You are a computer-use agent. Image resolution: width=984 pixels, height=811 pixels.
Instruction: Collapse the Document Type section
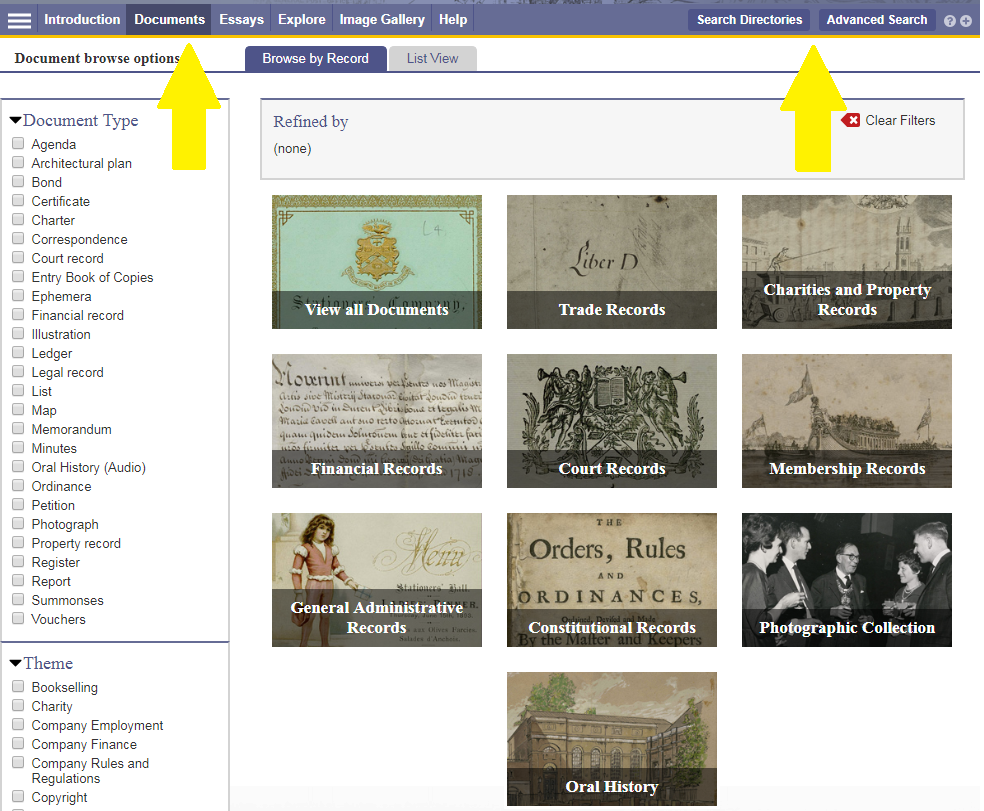click(x=16, y=121)
